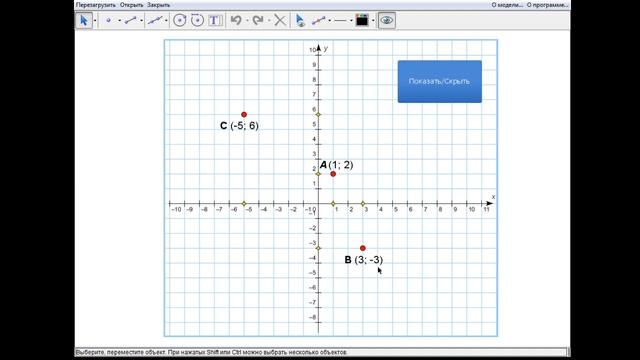
Task: Select the circle by center tool
Action: pos(180,20)
